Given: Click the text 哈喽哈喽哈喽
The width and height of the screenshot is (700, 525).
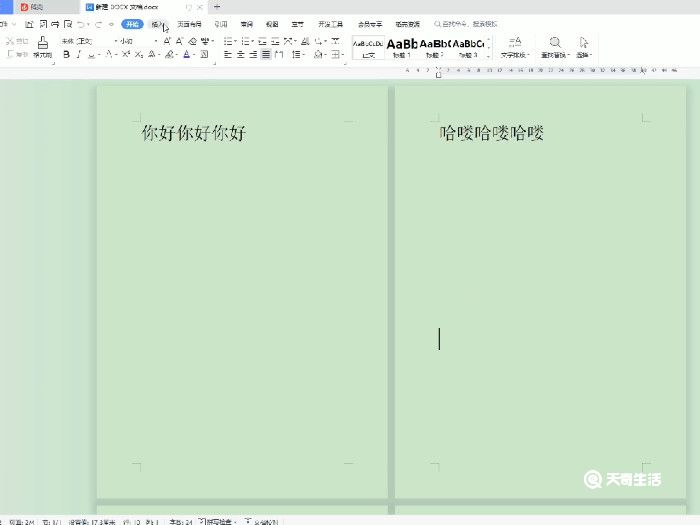Looking at the screenshot, I should click(492, 133).
